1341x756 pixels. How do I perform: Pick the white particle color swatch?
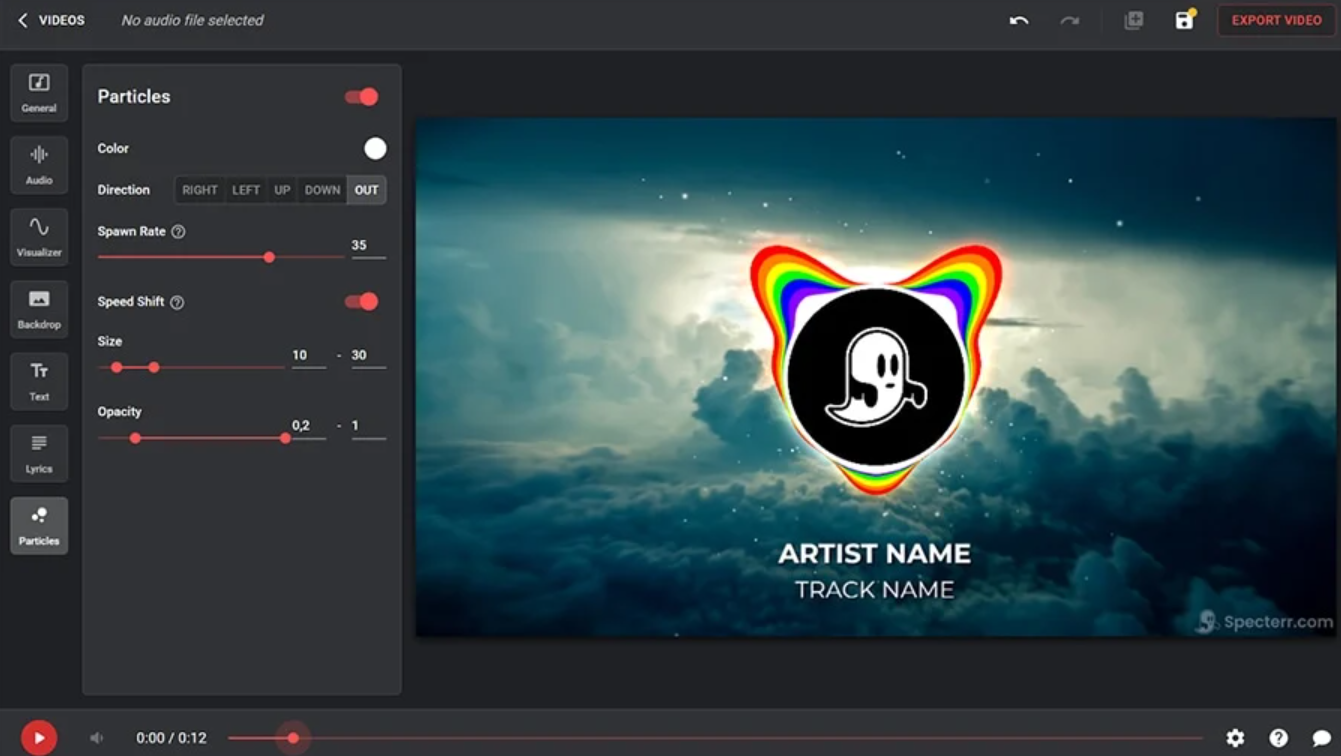[375, 148]
